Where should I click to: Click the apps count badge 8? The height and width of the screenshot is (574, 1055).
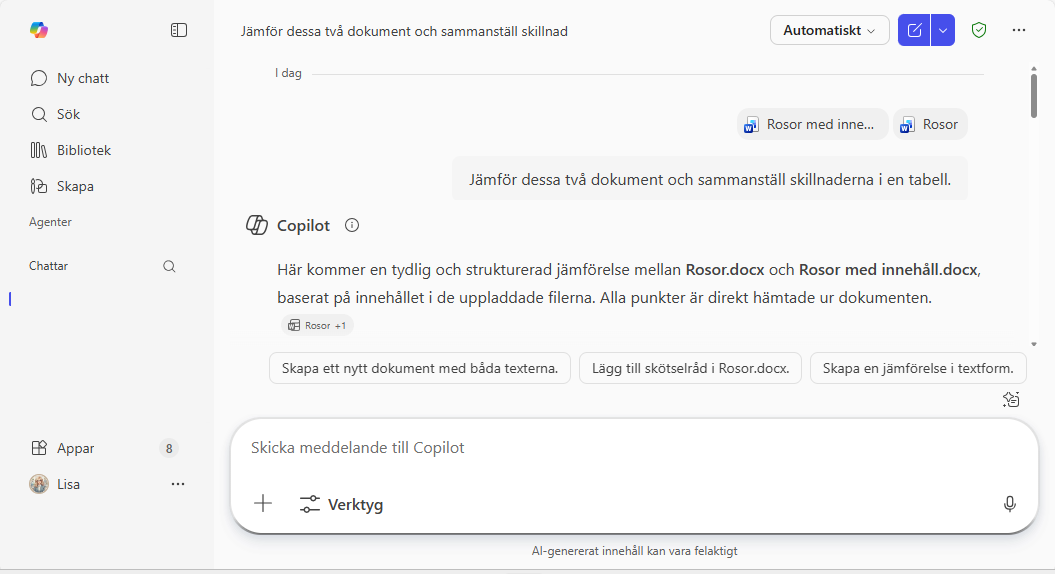[x=169, y=448]
